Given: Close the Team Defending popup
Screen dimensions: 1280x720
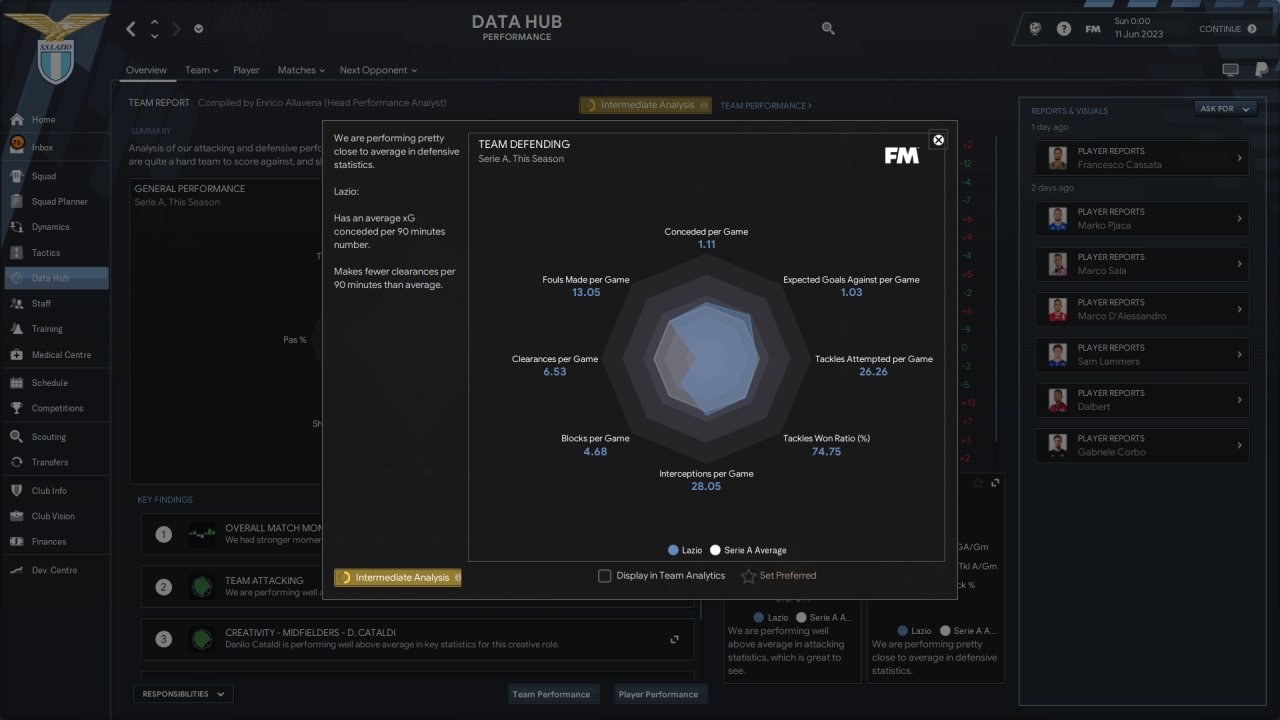Looking at the screenshot, I should (938, 140).
